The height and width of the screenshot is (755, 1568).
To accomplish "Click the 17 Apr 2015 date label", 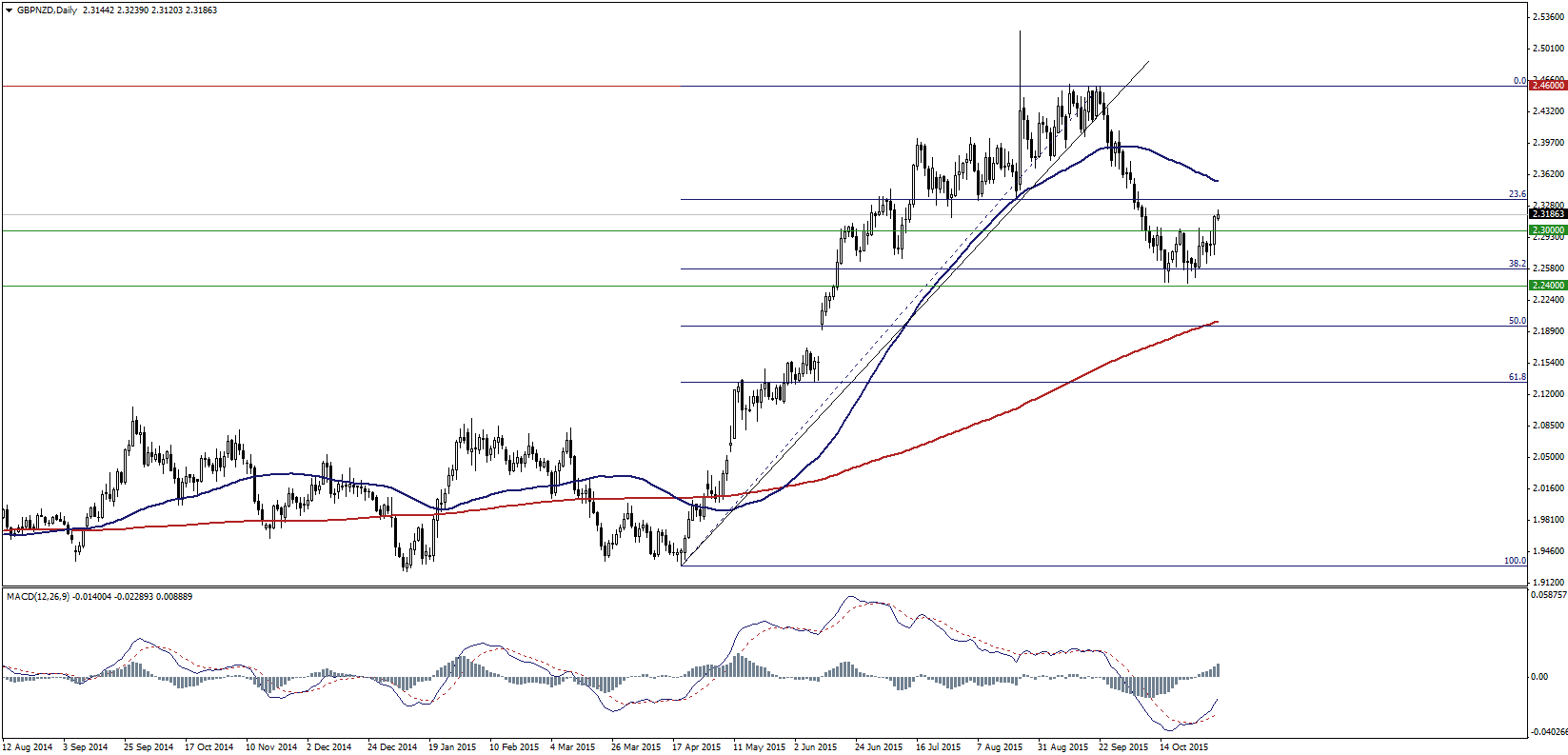I will [x=697, y=747].
